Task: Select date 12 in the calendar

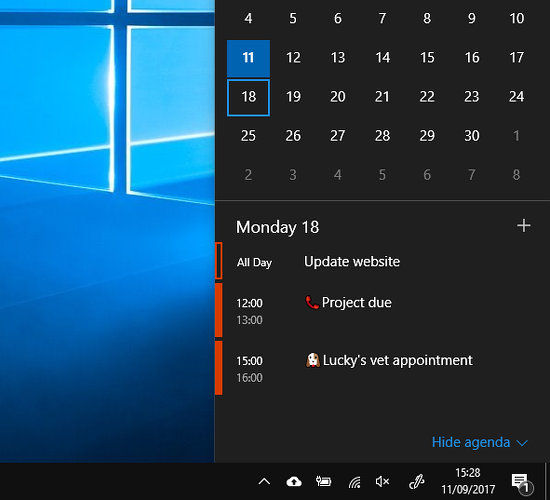Action: click(x=293, y=58)
